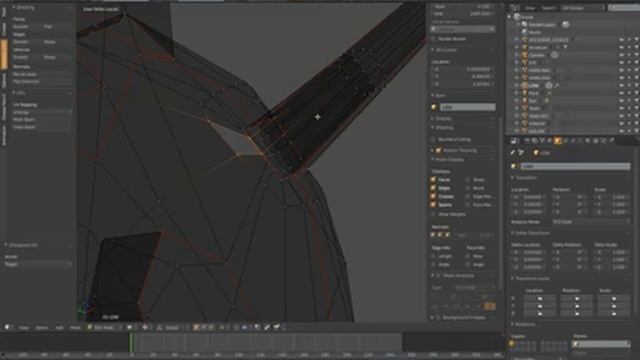Image resolution: width=640 pixels, height=360 pixels.
Task: Click the Flip Direction button
Action: (42, 82)
